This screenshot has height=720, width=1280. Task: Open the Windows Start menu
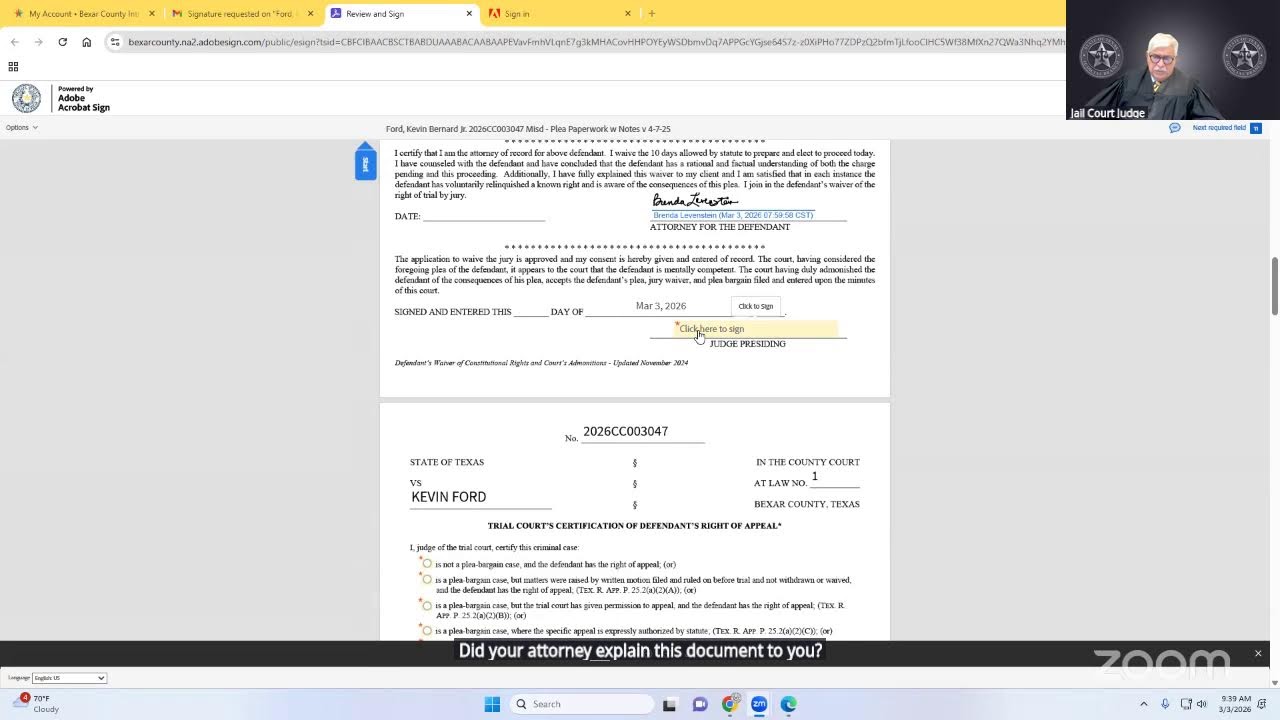click(492, 704)
